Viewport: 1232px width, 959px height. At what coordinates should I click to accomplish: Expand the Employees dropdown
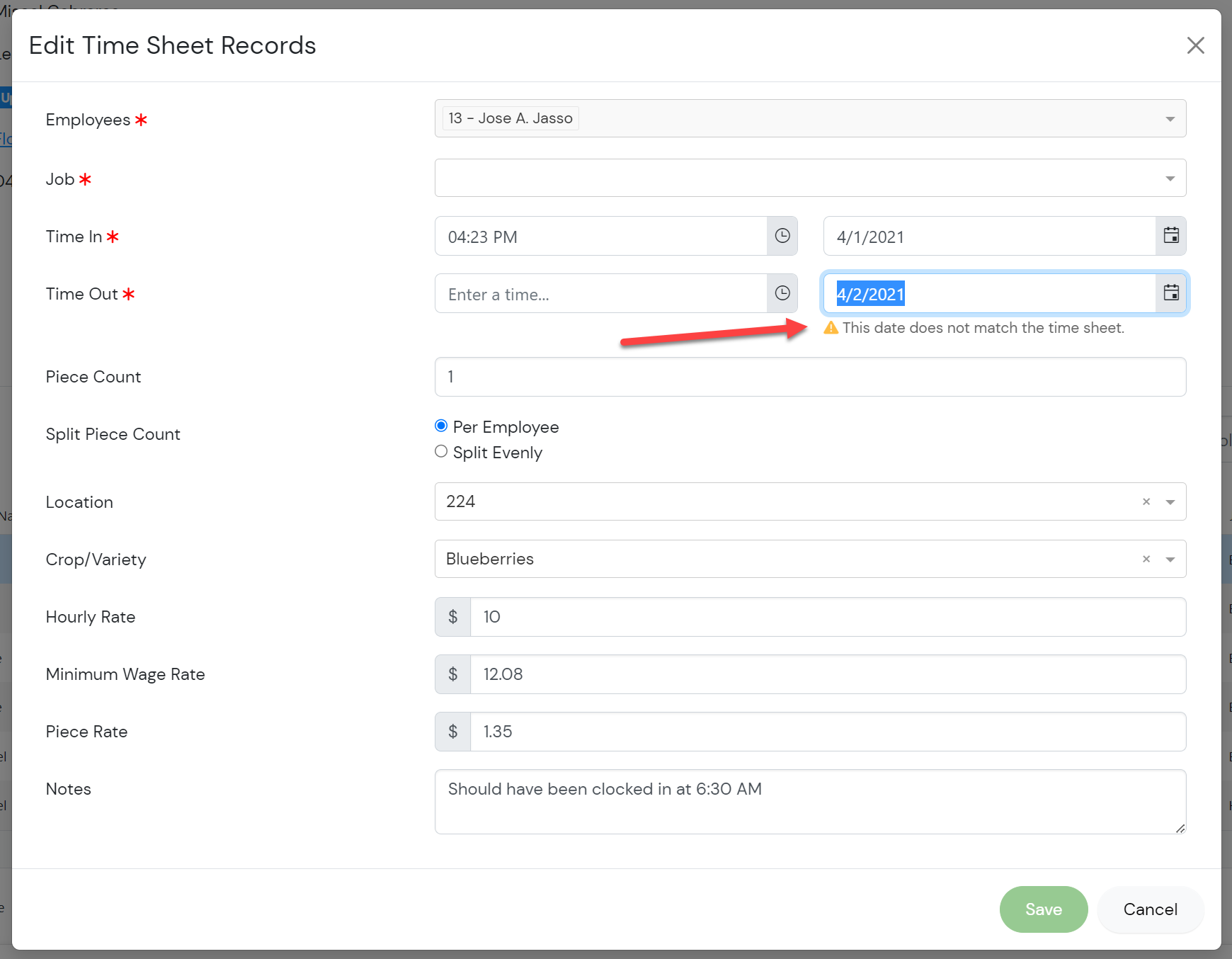coord(1170,119)
